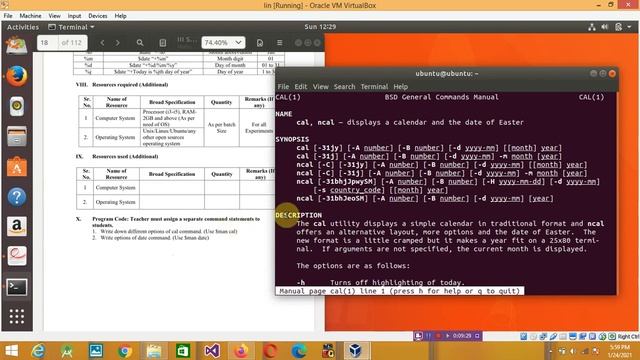Screen dimensions: 640x360
Task: Click the volume icon in Ubuntu top bar
Action: [605, 27]
